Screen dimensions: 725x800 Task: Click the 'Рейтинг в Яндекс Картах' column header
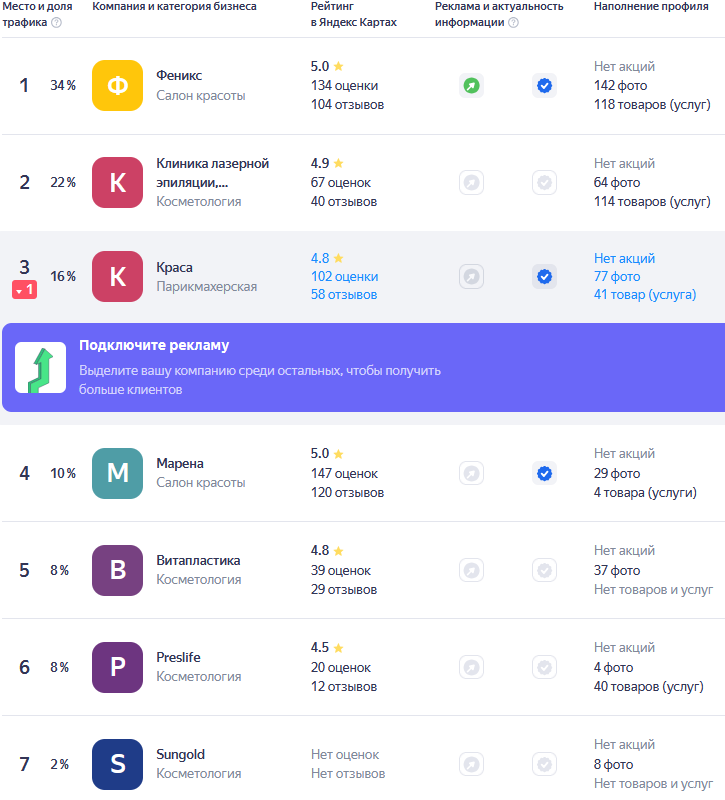(354, 14)
